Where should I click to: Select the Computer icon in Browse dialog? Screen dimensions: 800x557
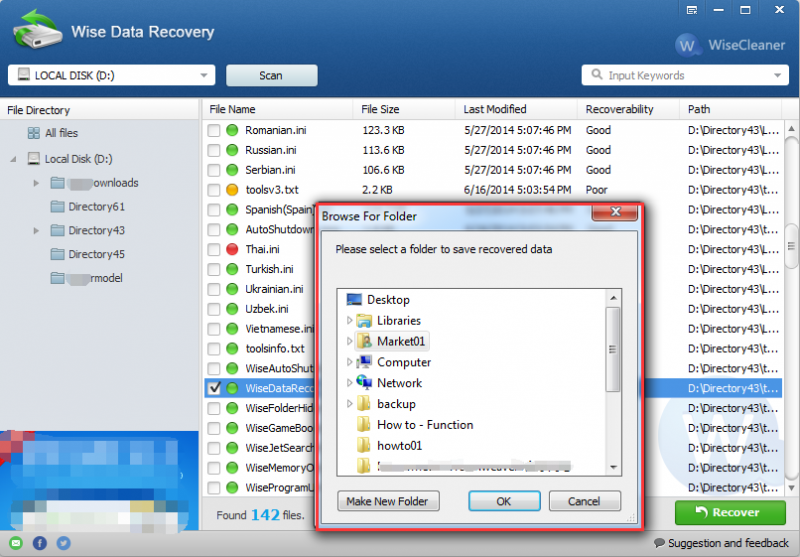point(364,362)
